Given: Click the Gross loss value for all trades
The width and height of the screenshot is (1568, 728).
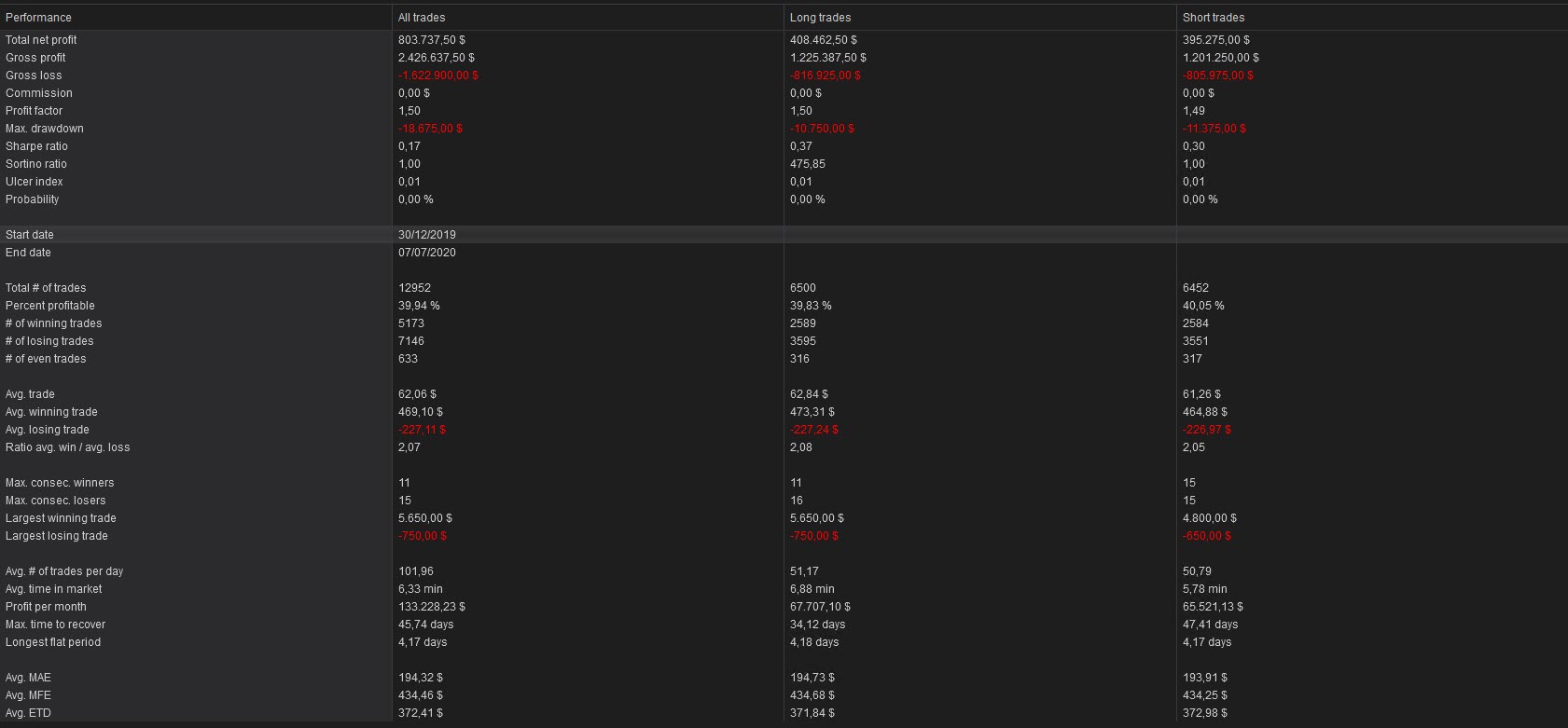Looking at the screenshot, I should click(437, 76).
